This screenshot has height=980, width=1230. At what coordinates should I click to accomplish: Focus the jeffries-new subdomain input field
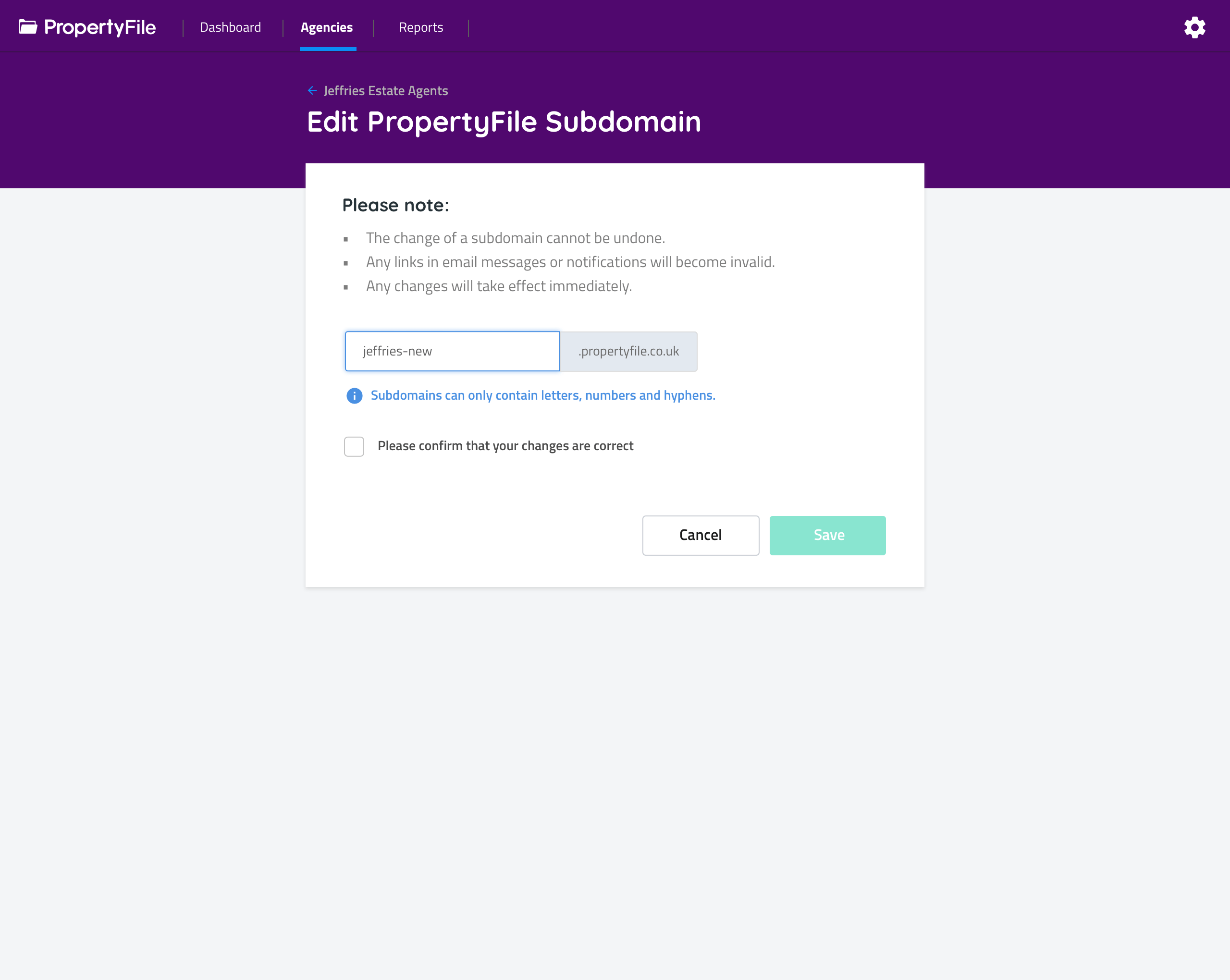(453, 351)
